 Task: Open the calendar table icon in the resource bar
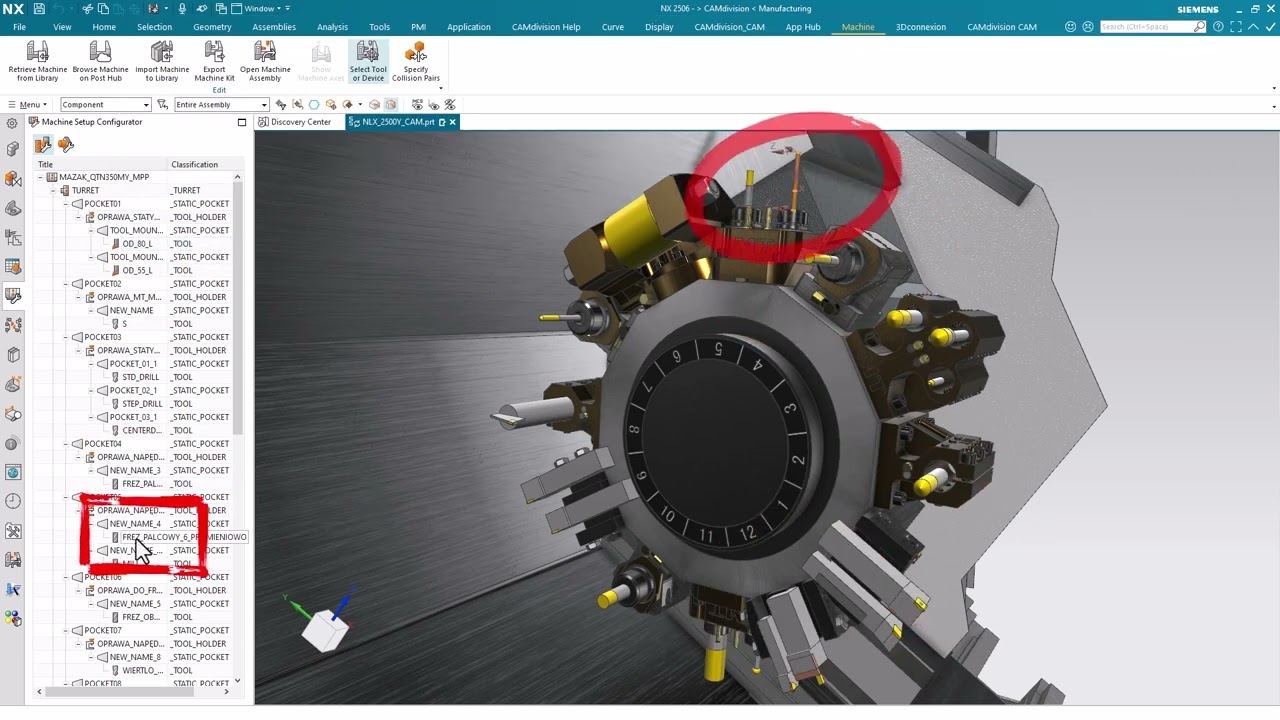(13, 266)
